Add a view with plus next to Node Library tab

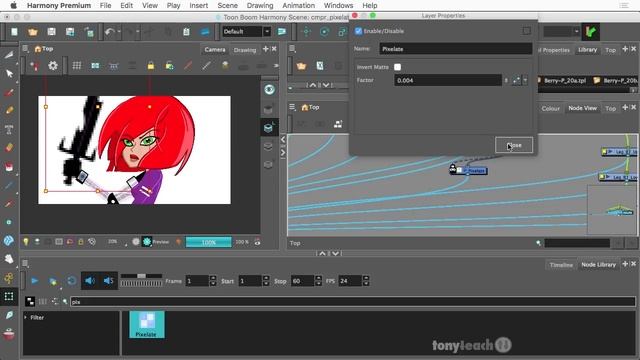(x=625, y=264)
